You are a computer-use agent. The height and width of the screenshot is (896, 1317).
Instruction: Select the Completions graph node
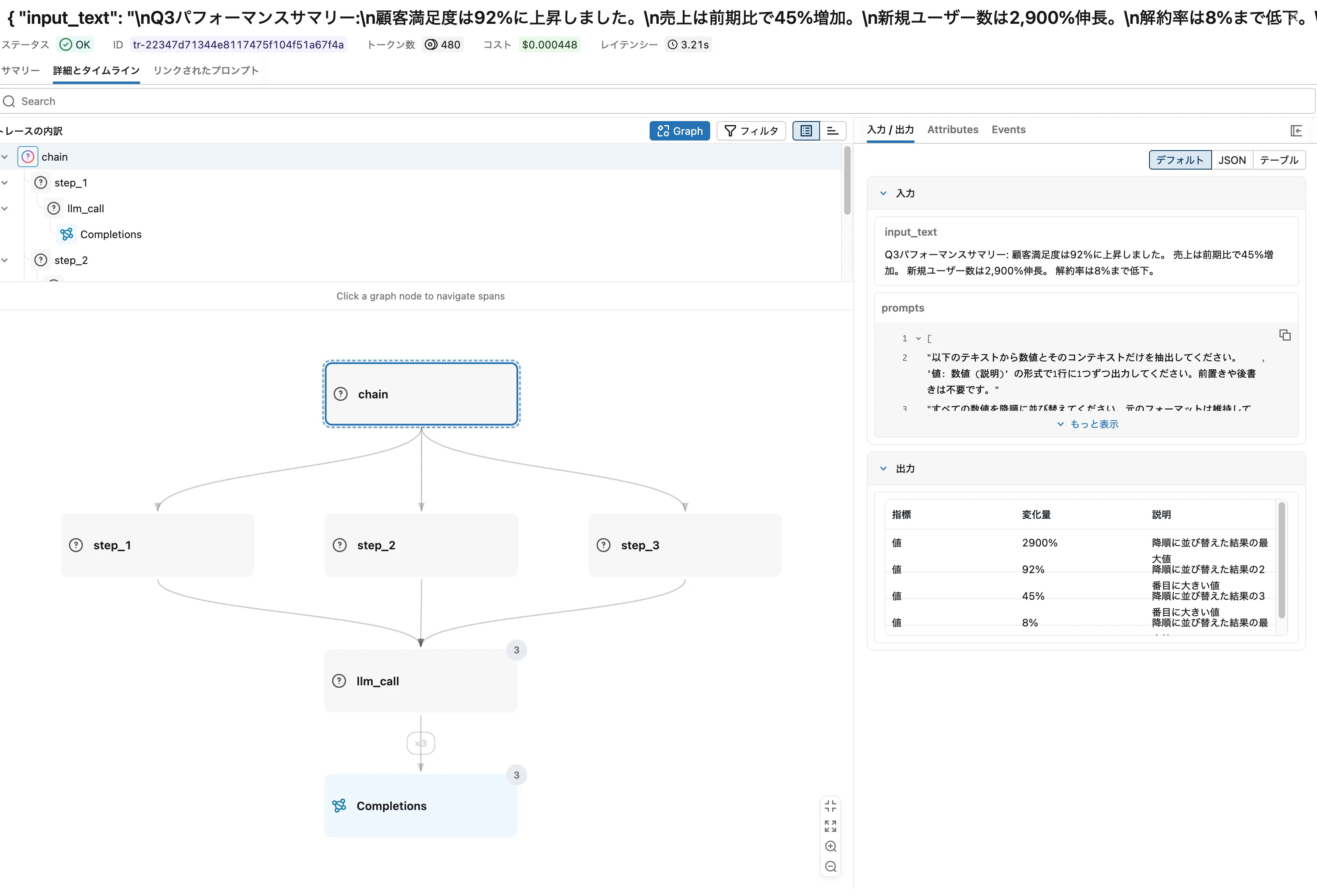click(420, 805)
